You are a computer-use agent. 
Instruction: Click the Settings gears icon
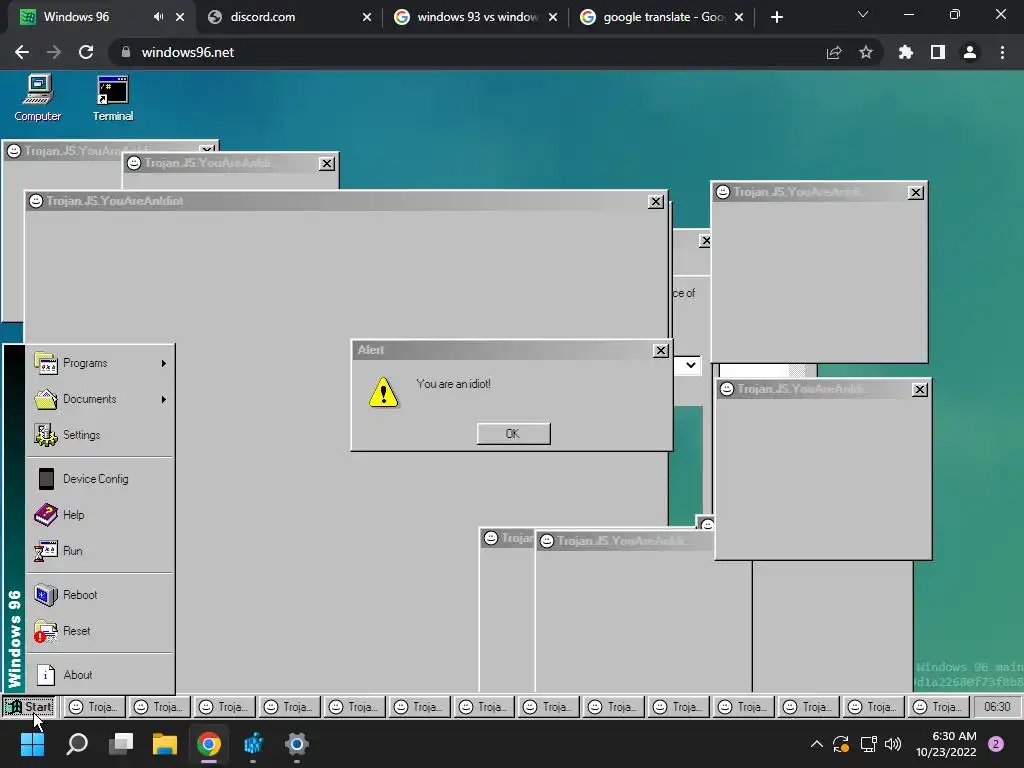tap(46, 435)
